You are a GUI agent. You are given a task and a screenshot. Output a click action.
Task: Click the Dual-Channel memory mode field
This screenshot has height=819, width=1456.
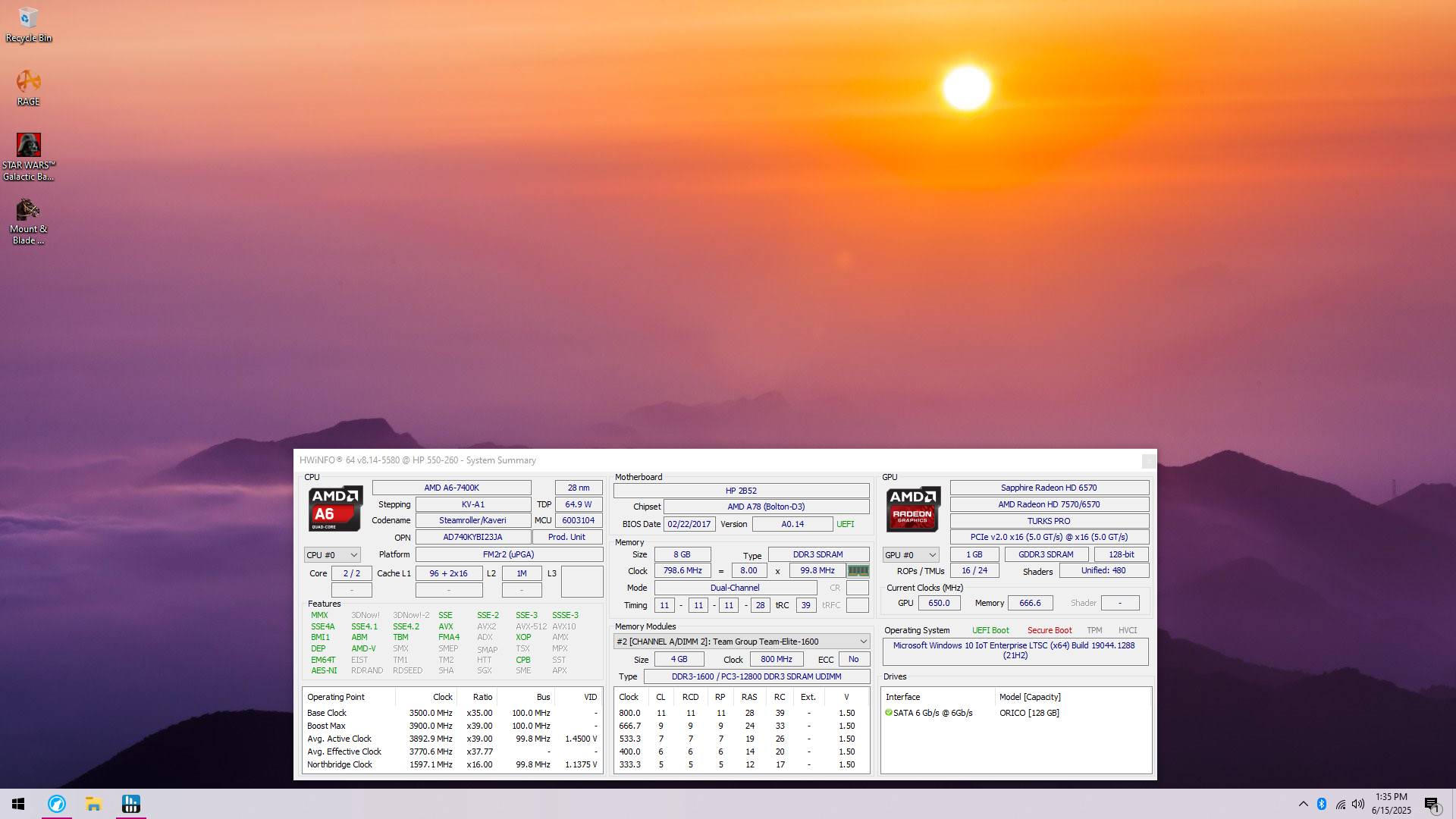coord(735,588)
